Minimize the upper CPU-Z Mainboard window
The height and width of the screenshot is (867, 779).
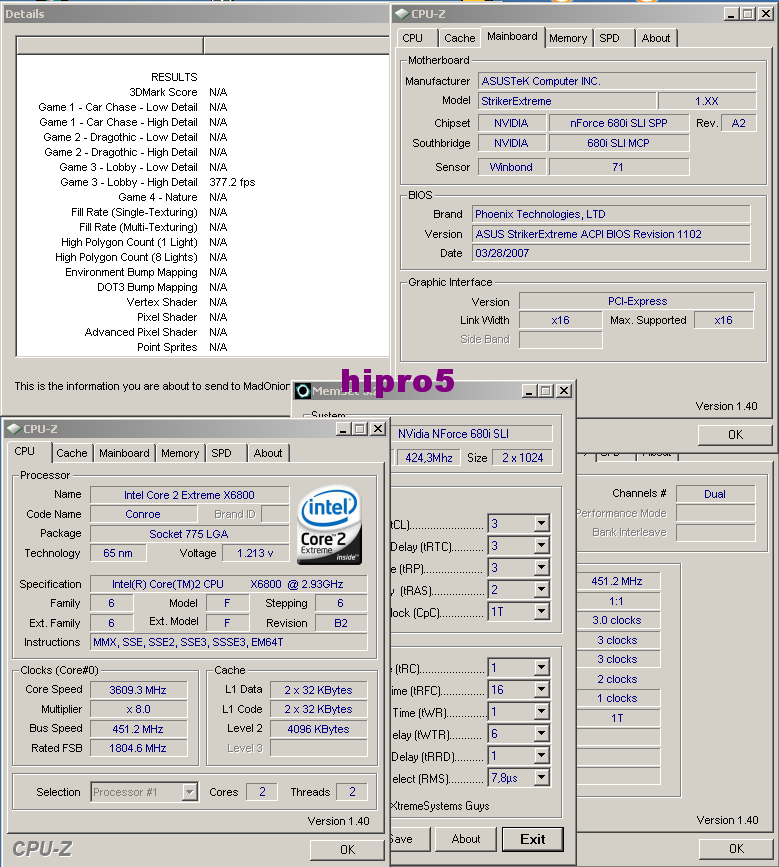click(731, 14)
